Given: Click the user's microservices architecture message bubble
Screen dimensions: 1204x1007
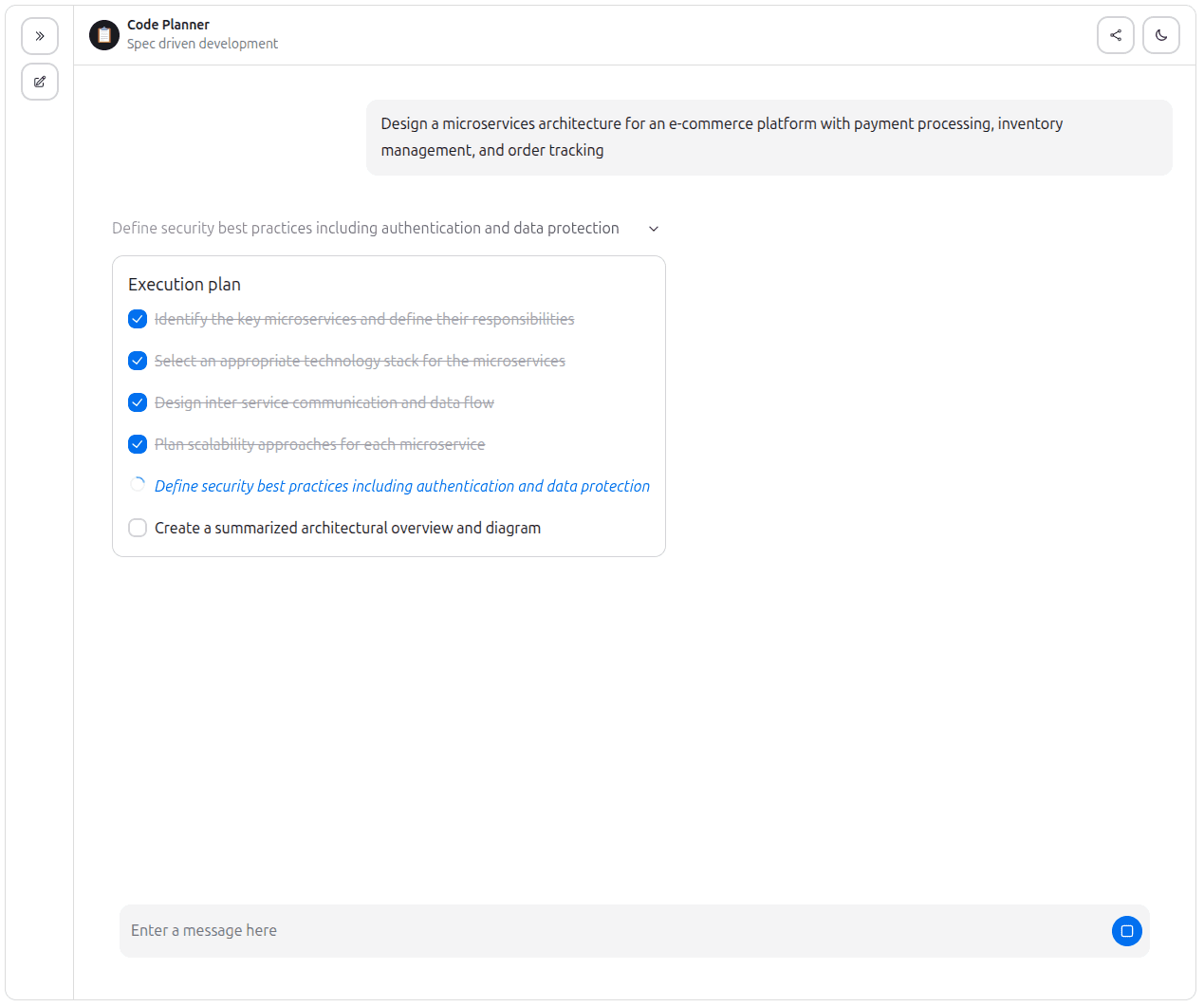Looking at the screenshot, I should coord(769,138).
